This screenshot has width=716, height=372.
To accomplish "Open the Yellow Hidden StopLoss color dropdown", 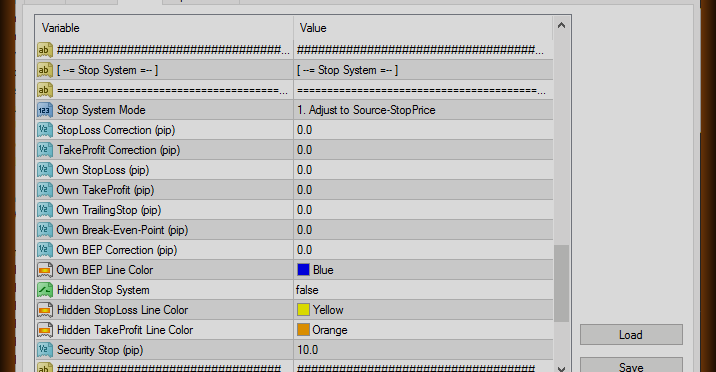I will coord(423,310).
